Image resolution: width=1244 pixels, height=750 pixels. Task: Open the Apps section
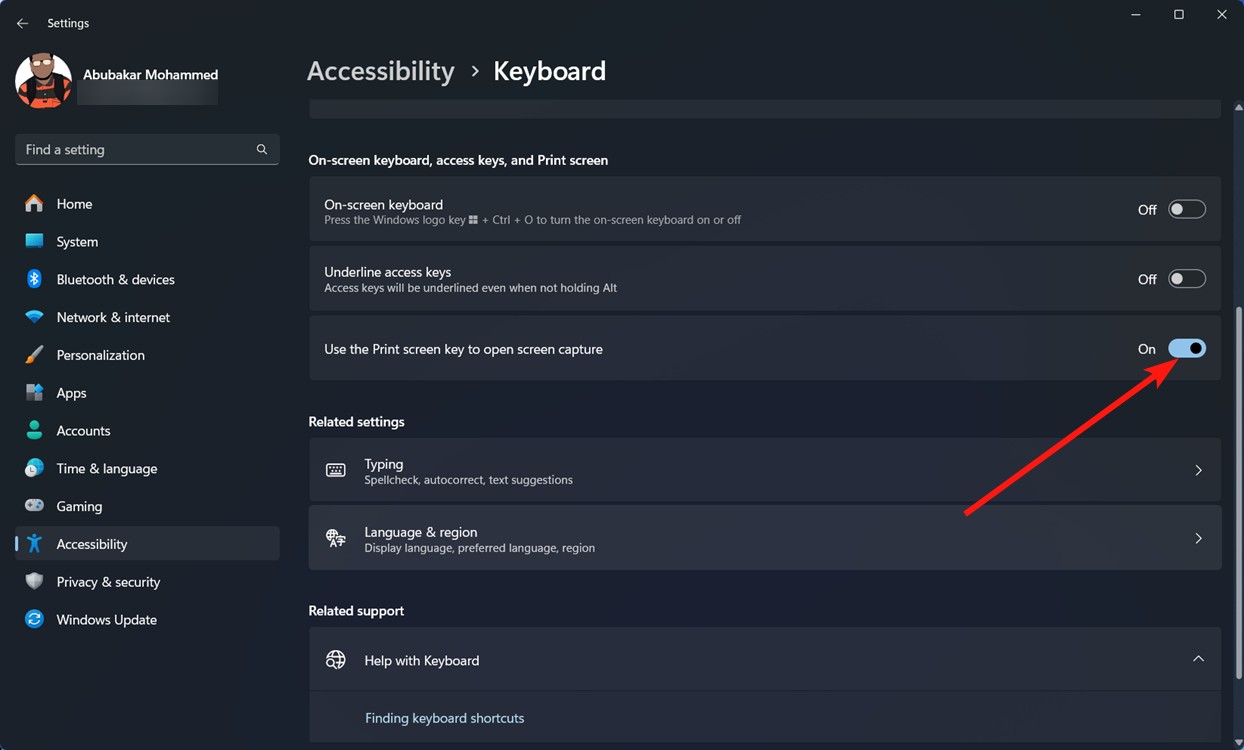(70, 393)
